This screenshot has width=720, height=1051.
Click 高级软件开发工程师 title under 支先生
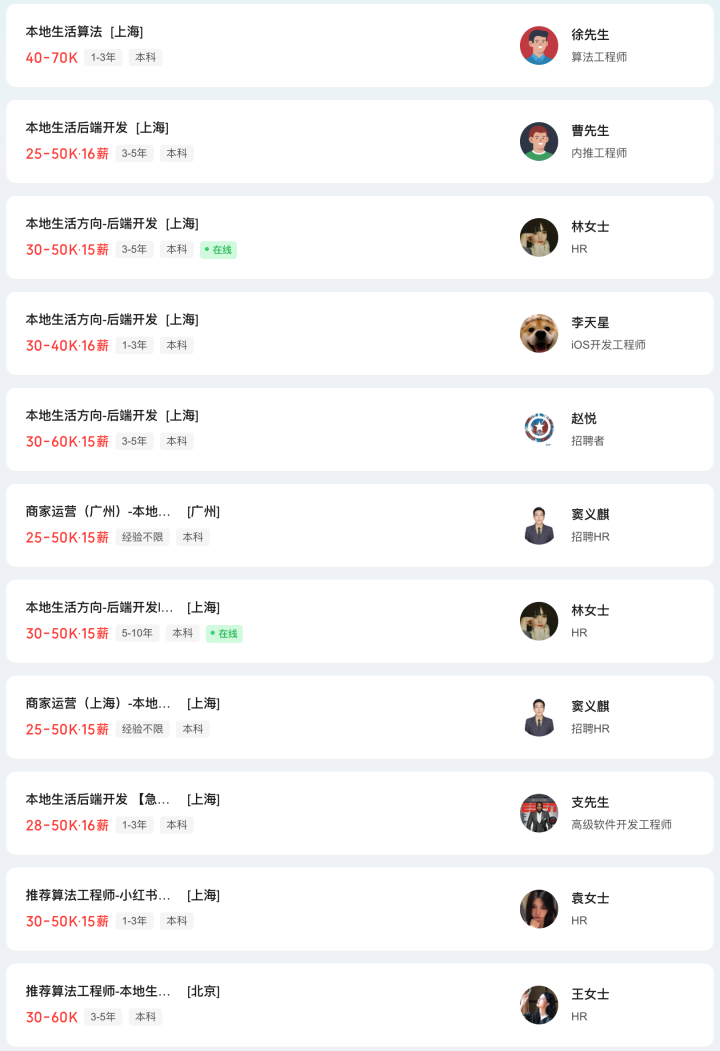621,825
